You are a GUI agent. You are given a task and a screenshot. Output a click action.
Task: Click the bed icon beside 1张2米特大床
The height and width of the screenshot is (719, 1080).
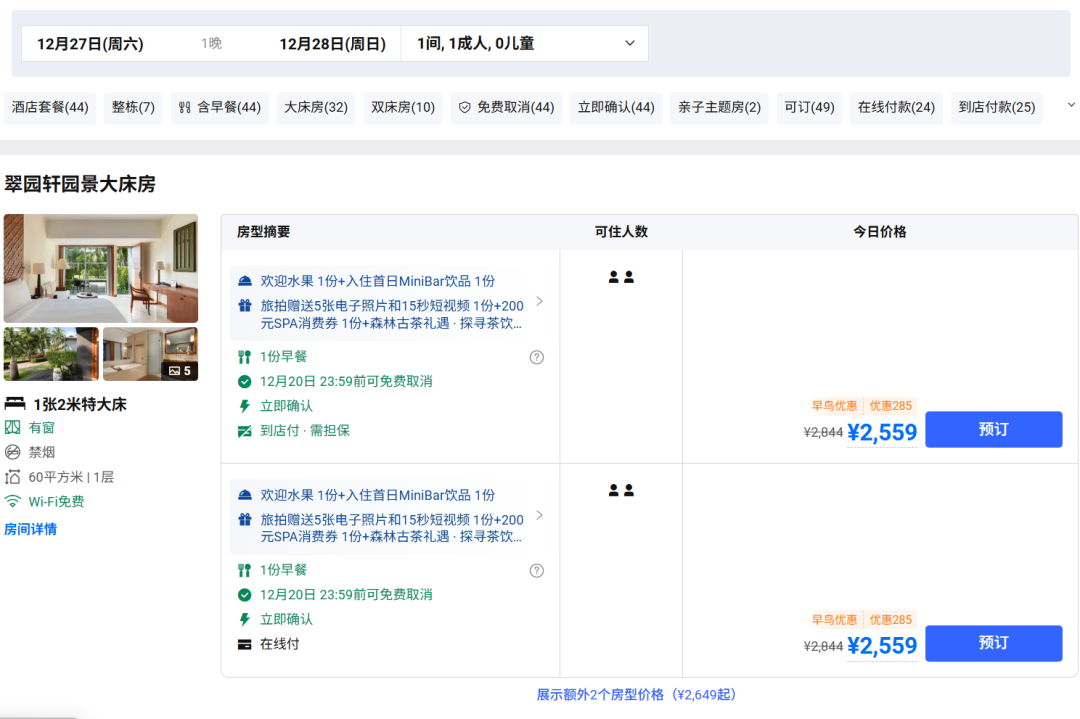[x=14, y=404]
